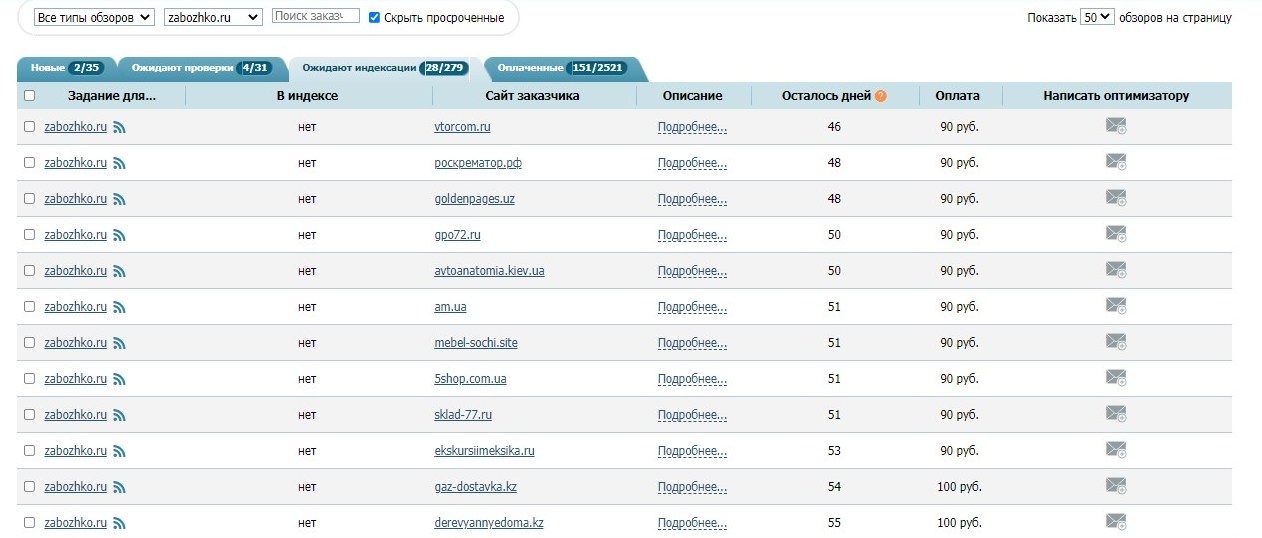Open the avtoanatomia.kiev.ua customer site link
The height and width of the screenshot is (538, 1262).
tap(489, 271)
